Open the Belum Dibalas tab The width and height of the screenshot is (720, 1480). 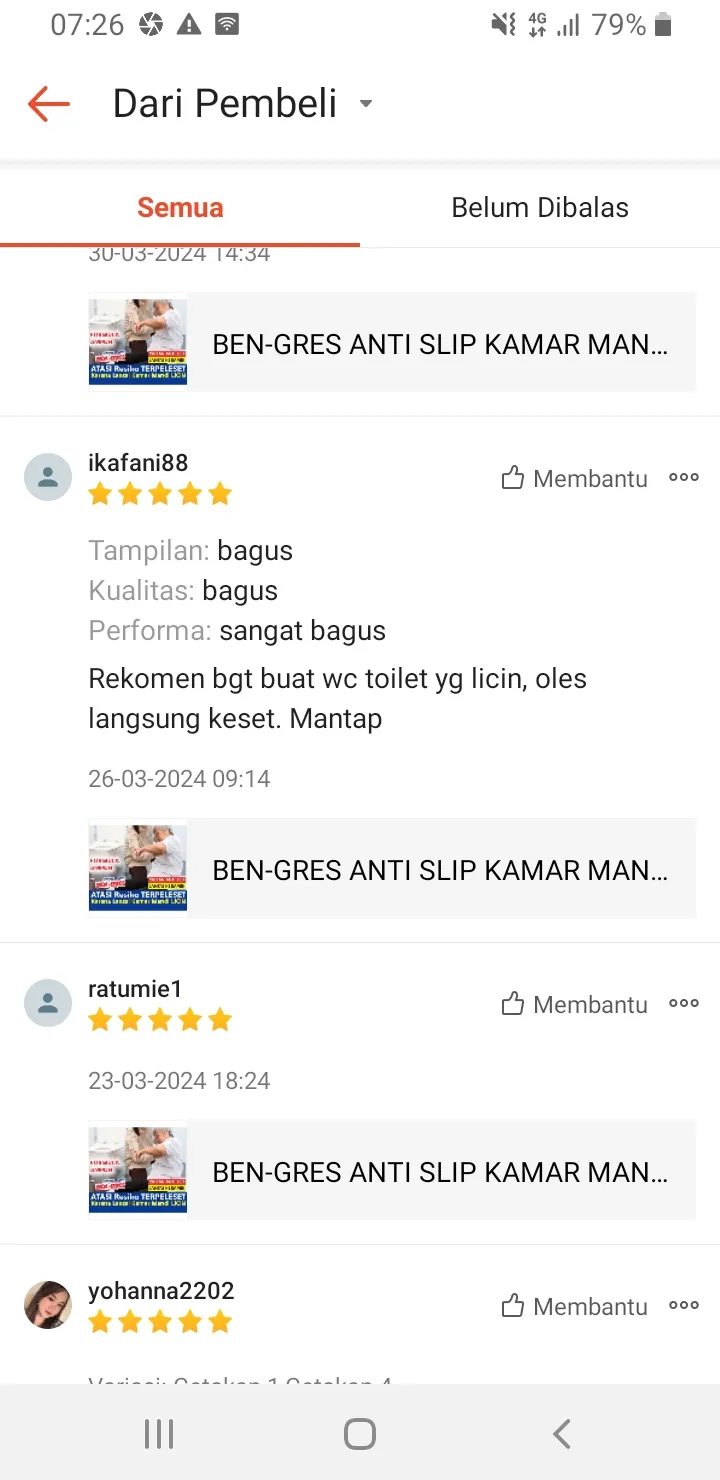pos(540,208)
